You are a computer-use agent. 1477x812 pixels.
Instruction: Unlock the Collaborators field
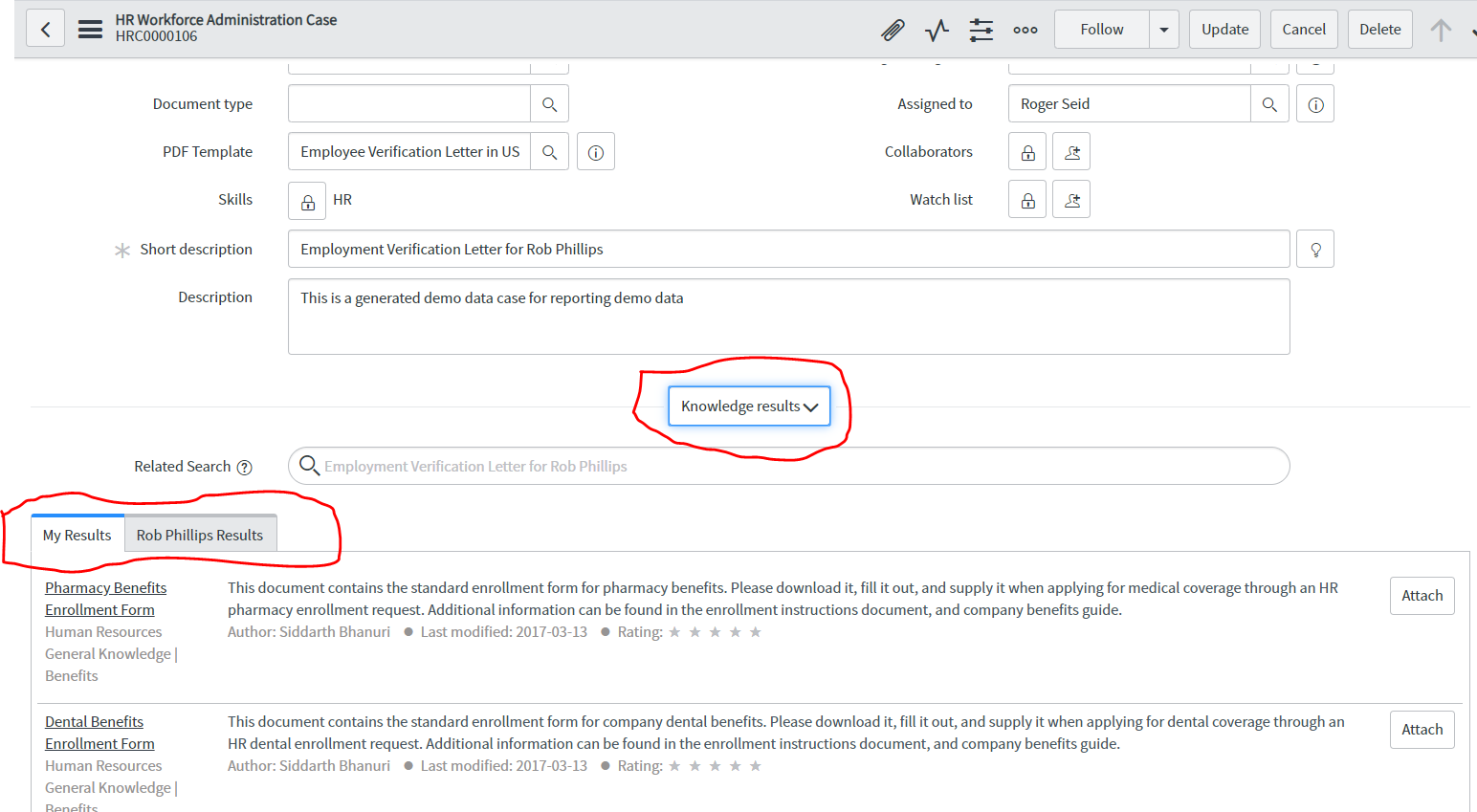[x=1027, y=151]
